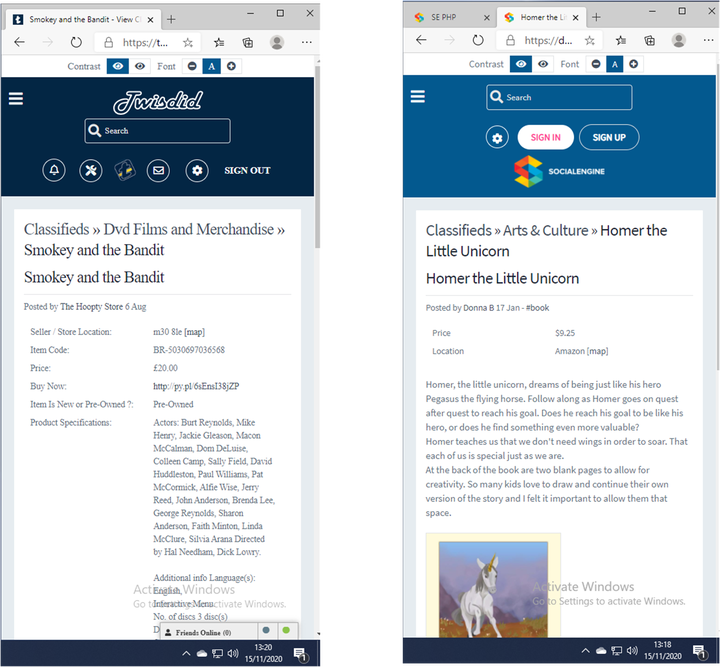Decrease font size in Twisdid window

coord(192,66)
